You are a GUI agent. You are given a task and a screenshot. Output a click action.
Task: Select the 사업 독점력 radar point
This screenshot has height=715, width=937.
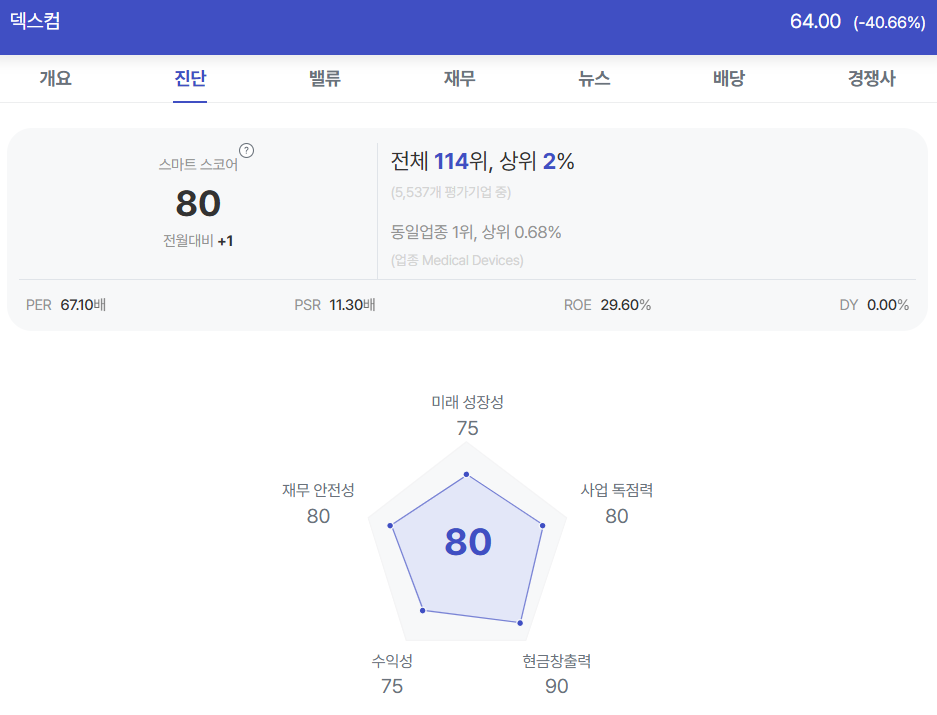pyautogui.click(x=543, y=525)
